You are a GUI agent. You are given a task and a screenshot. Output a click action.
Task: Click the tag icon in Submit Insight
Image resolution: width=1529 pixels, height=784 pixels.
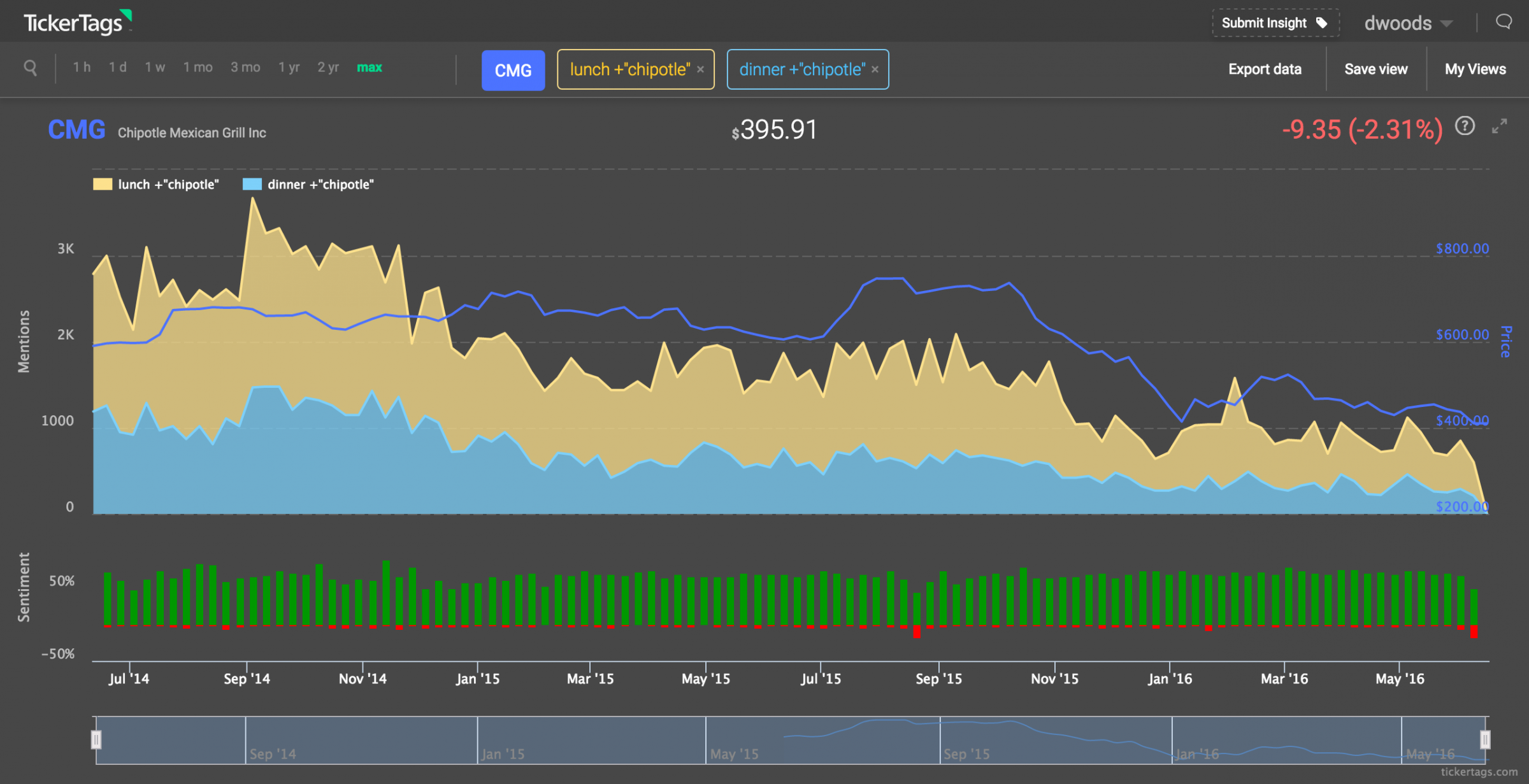(x=1322, y=23)
